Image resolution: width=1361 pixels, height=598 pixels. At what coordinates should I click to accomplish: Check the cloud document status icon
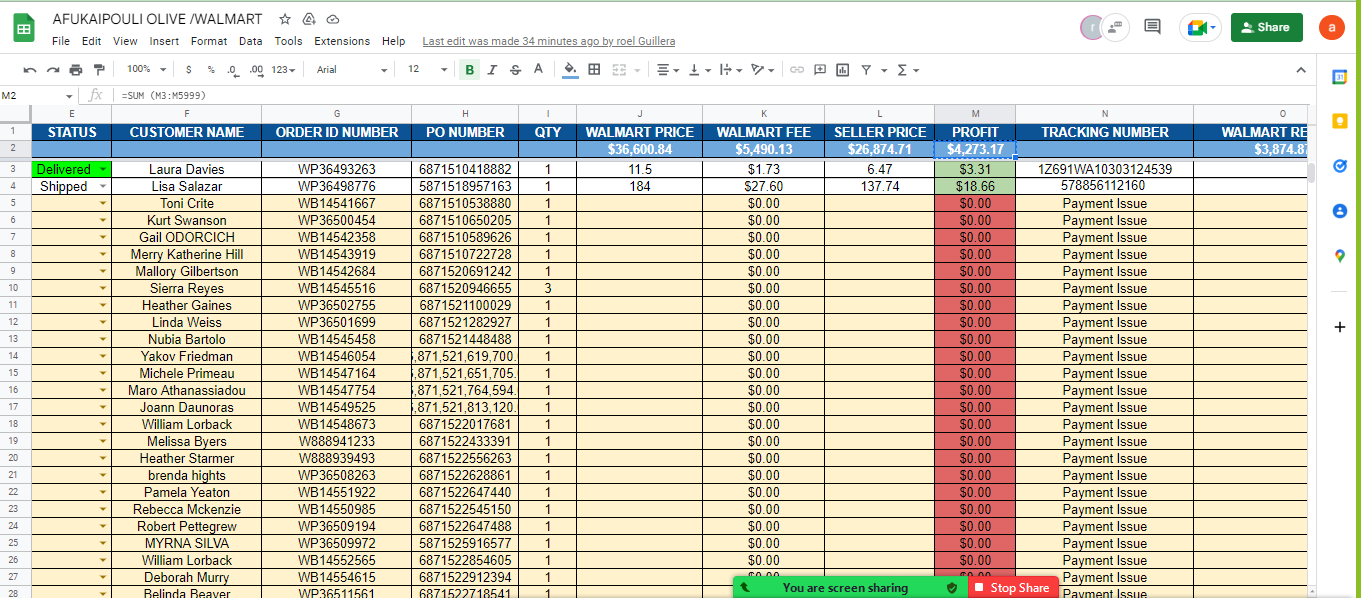click(x=333, y=19)
